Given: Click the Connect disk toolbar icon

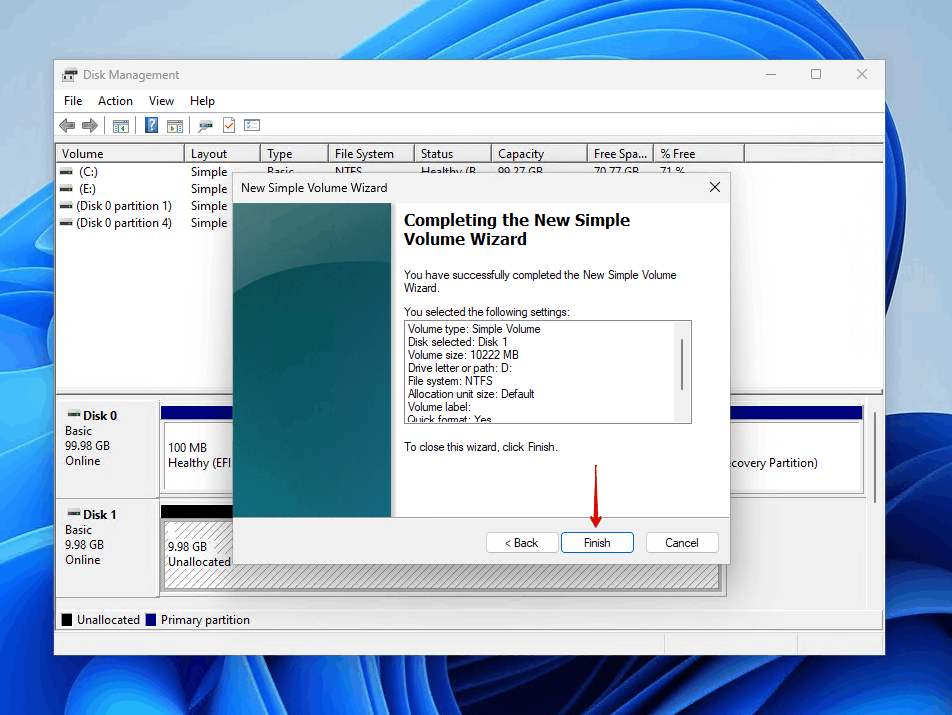Looking at the screenshot, I should [x=205, y=125].
